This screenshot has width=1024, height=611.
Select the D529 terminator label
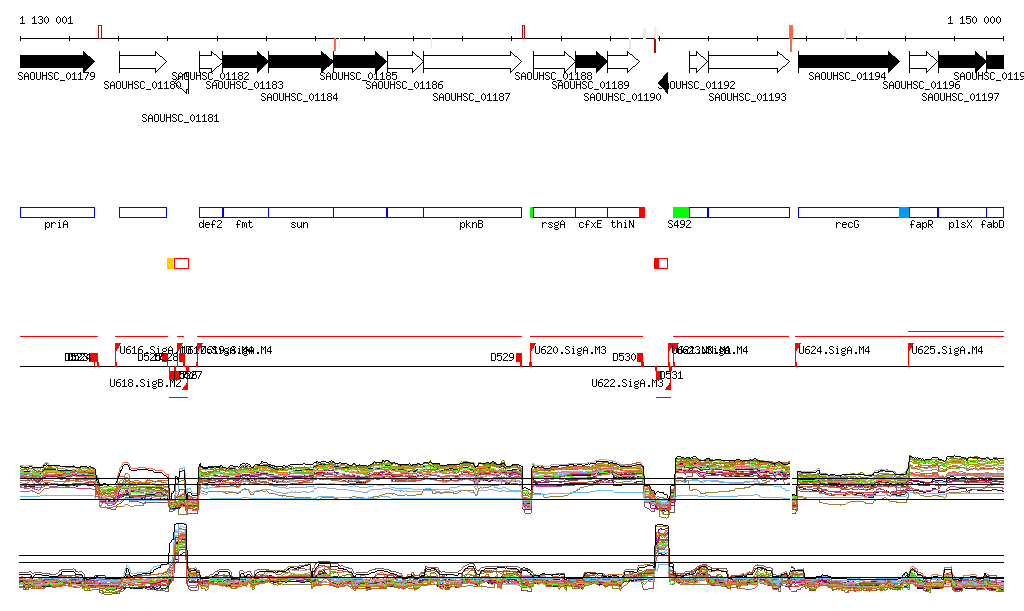coord(502,357)
